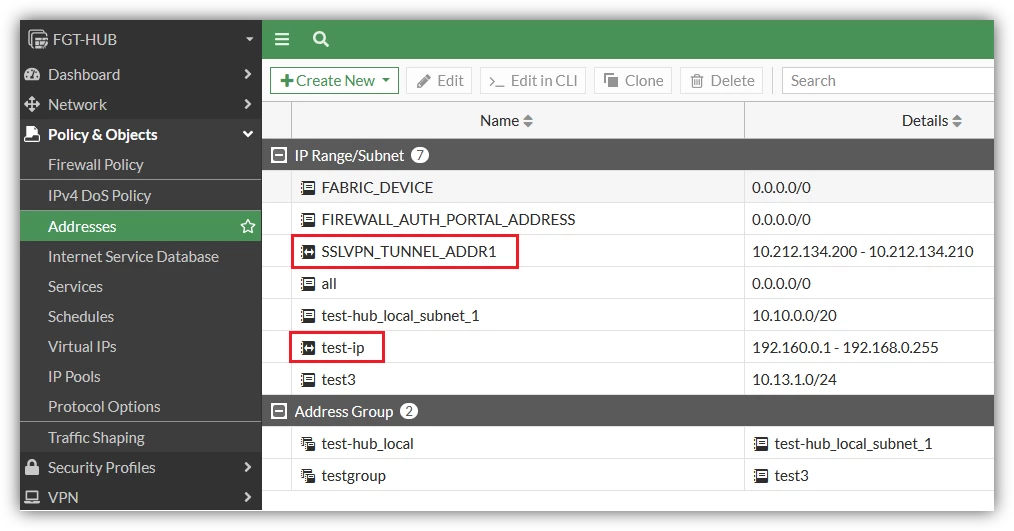Image resolution: width=1014 pixels, height=531 pixels.
Task: Click 10.212.134.200 - 10.212.134.210 details
Action: [863, 252]
